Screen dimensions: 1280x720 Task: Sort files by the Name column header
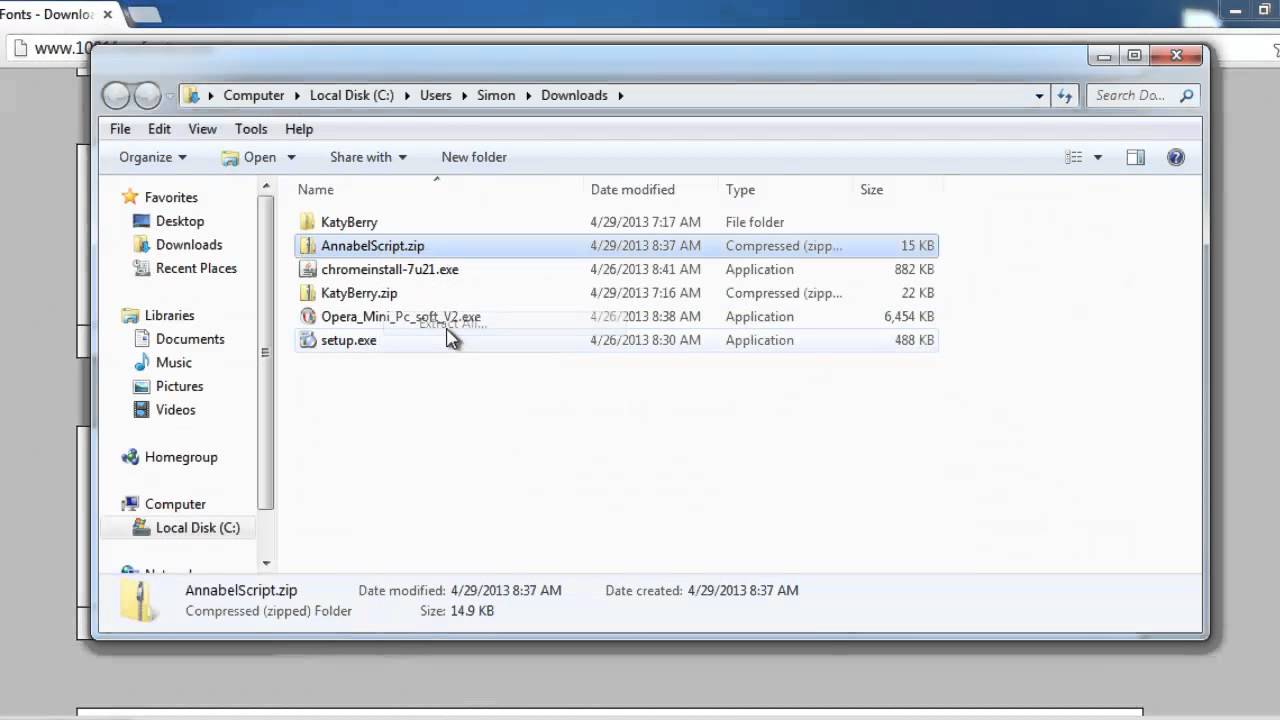pyautogui.click(x=438, y=189)
